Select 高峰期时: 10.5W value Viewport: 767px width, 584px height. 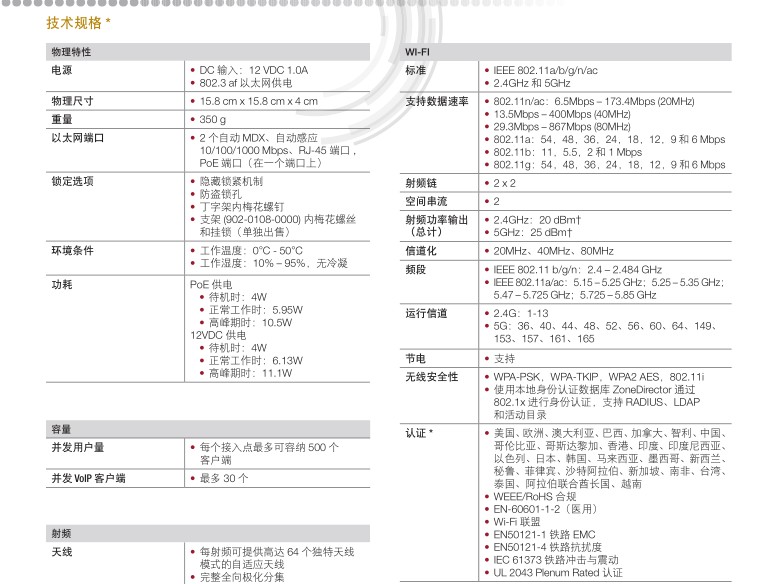[x=250, y=322]
